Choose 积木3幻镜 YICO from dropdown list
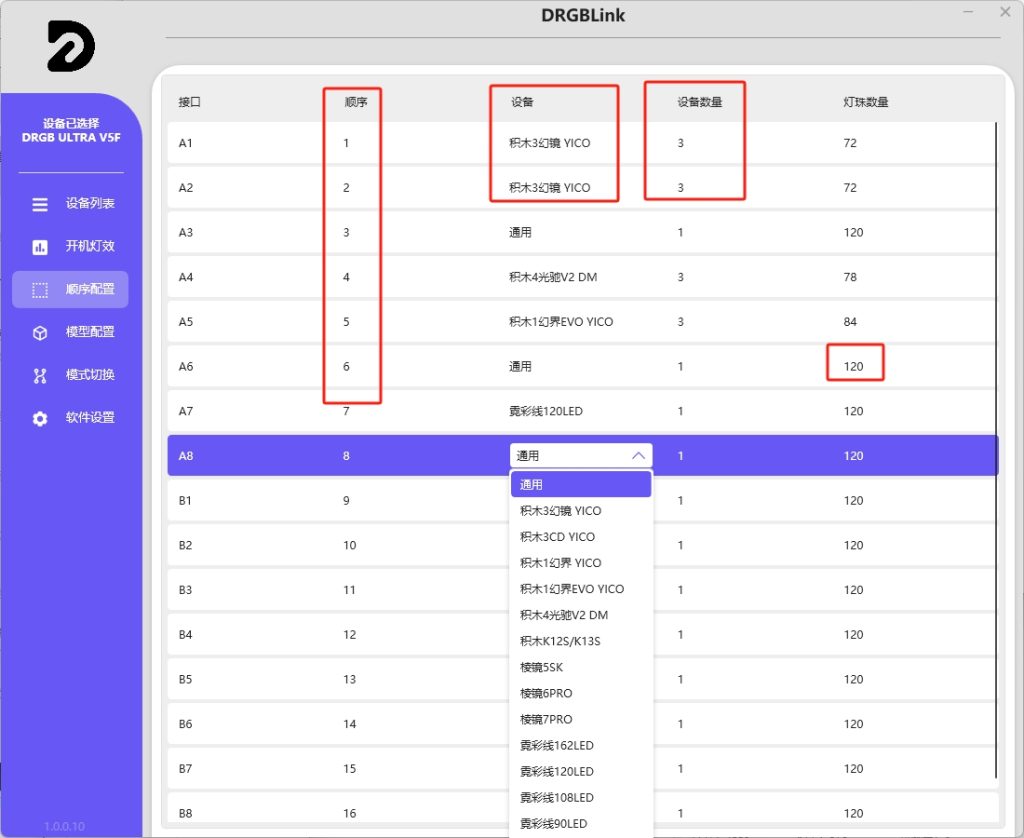 (x=581, y=511)
